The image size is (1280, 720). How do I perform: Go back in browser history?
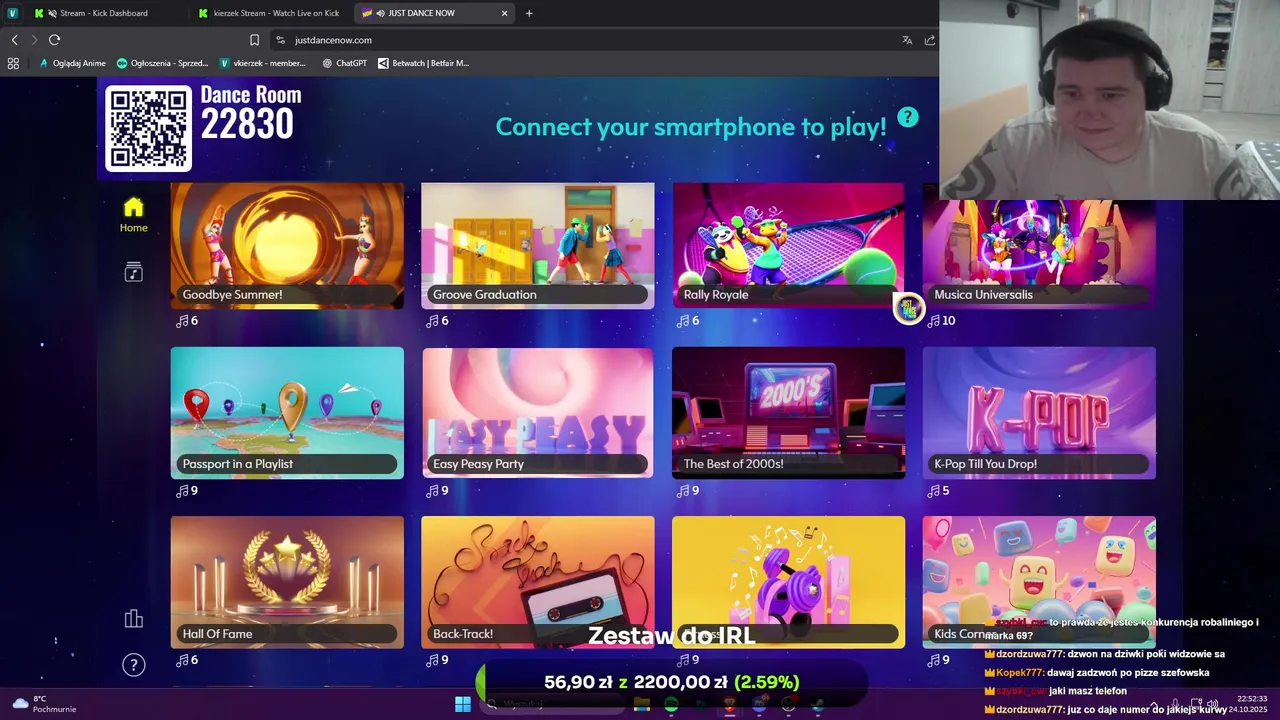pos(14,40)
